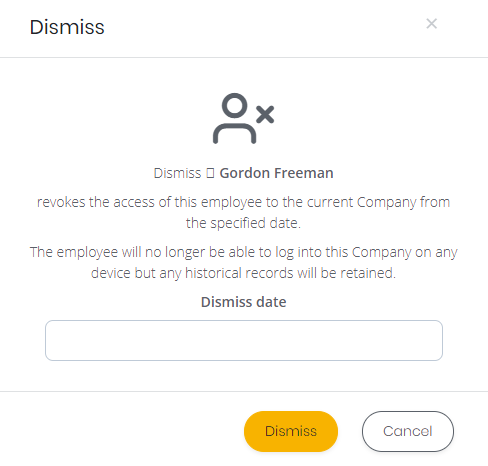This screenshot has width=488, height=466.
Task: Click the small x mark beside the user silhouette
Action: pos(265,115)
